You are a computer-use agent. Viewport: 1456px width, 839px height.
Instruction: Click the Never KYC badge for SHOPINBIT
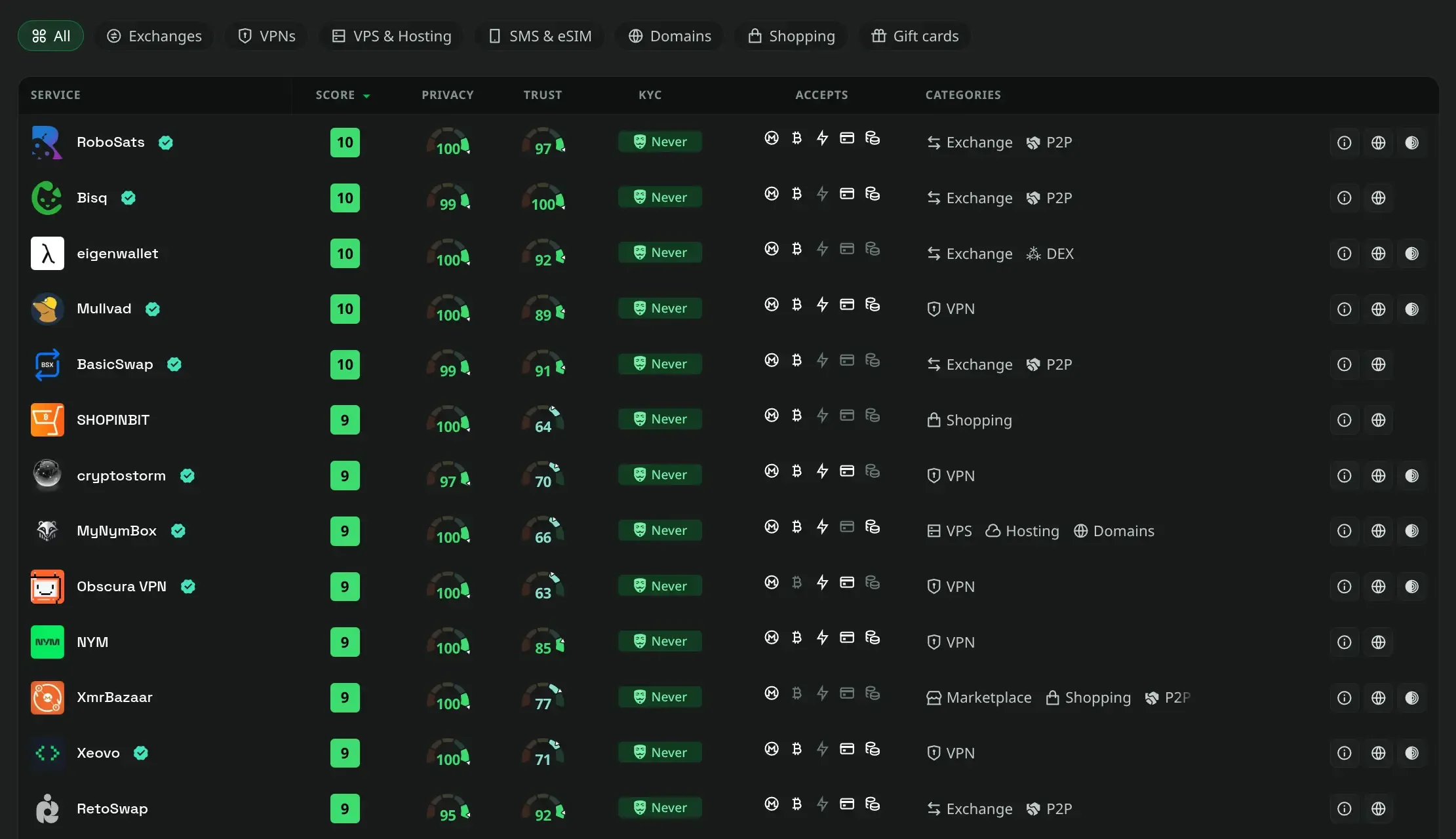pos(660,419)
